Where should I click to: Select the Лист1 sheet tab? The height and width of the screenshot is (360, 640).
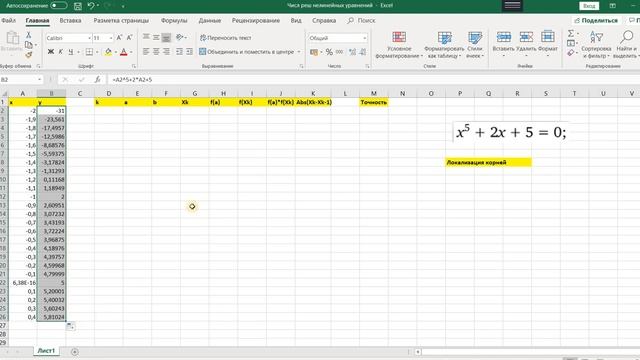[46, 351]
